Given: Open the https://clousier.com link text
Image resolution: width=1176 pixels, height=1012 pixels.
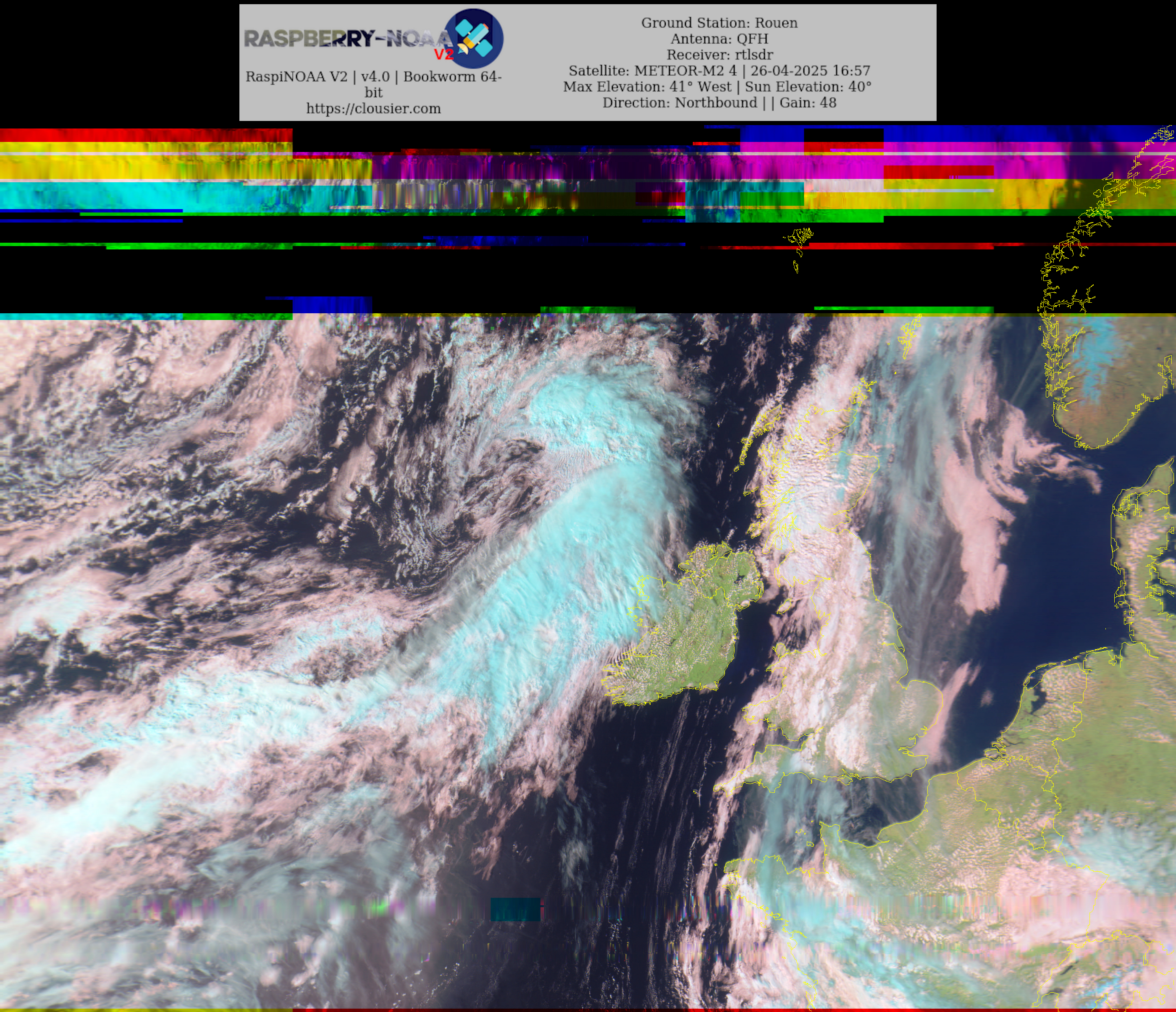Looking at the screenshot, I should 373,108.
